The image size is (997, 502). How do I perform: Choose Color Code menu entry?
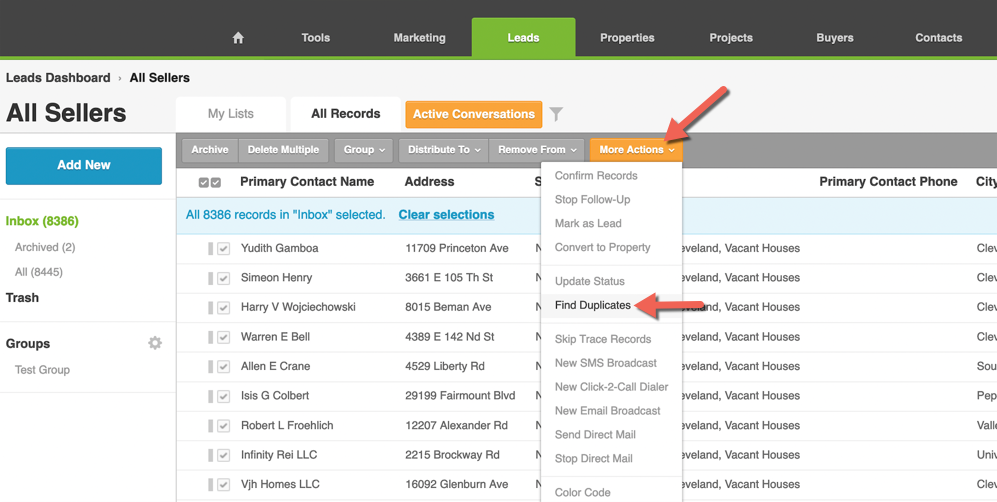(x=582, y=492)
